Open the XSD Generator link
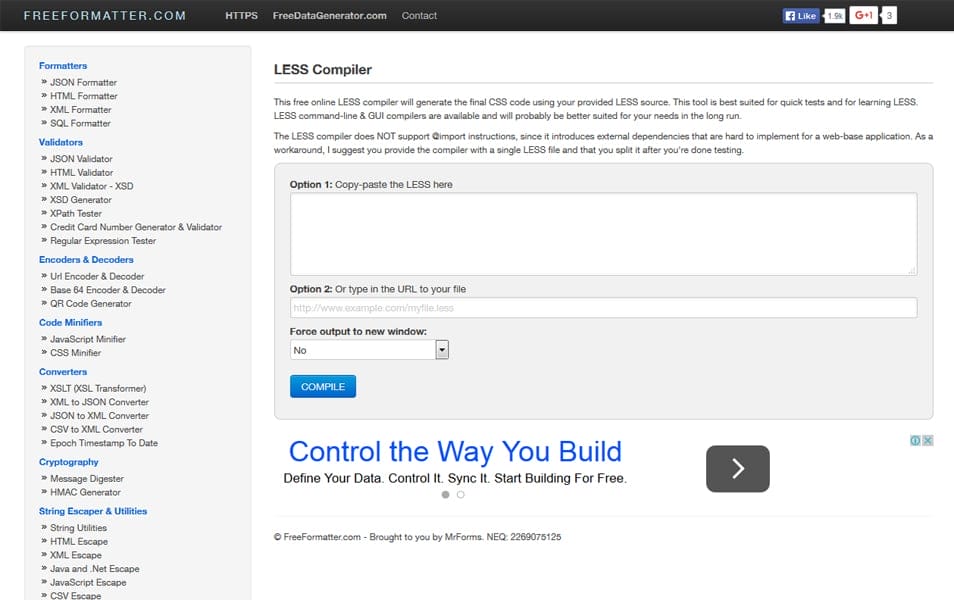This screenshot has height=600, width=954. coord(81,200)
